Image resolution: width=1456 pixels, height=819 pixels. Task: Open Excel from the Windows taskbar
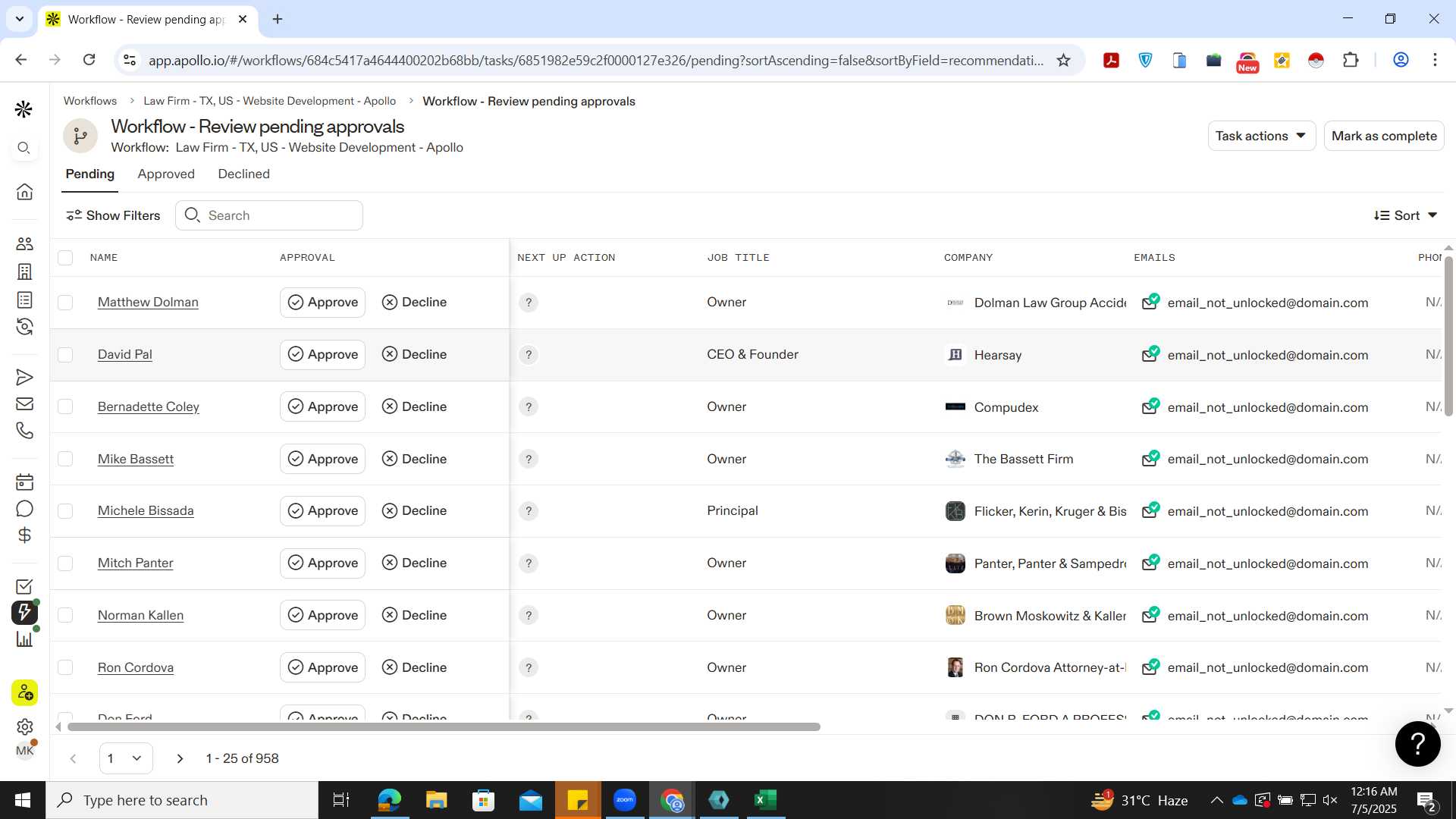(x=765, y=800)
